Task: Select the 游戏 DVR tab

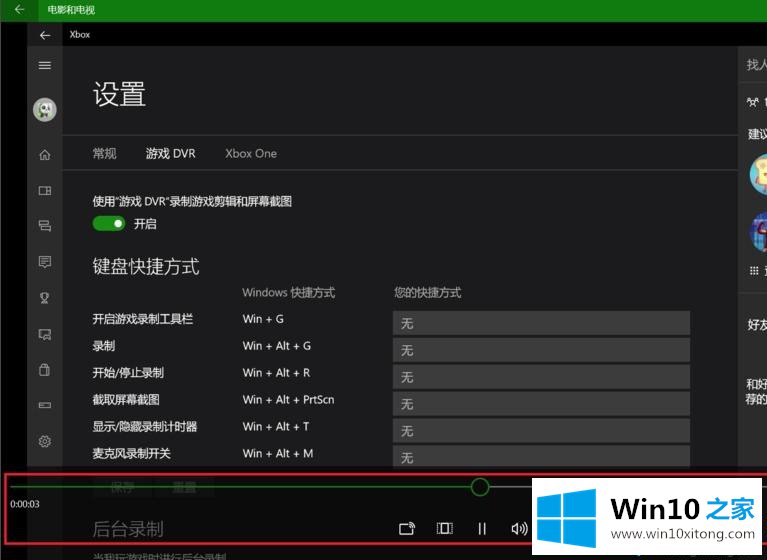Action: point(170,154)
